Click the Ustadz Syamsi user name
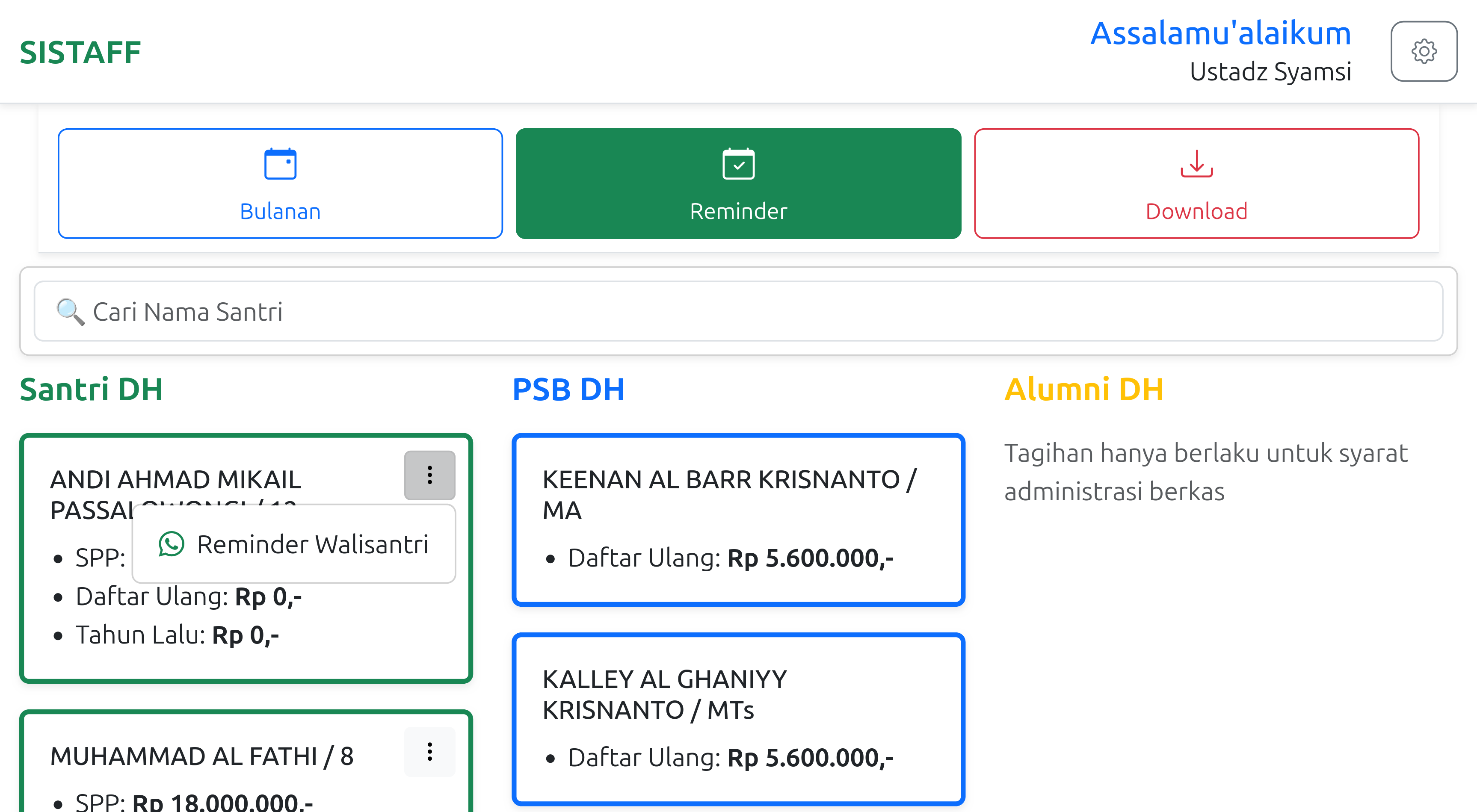This screenshot has height=812, width=1477. click(1270, 72)
